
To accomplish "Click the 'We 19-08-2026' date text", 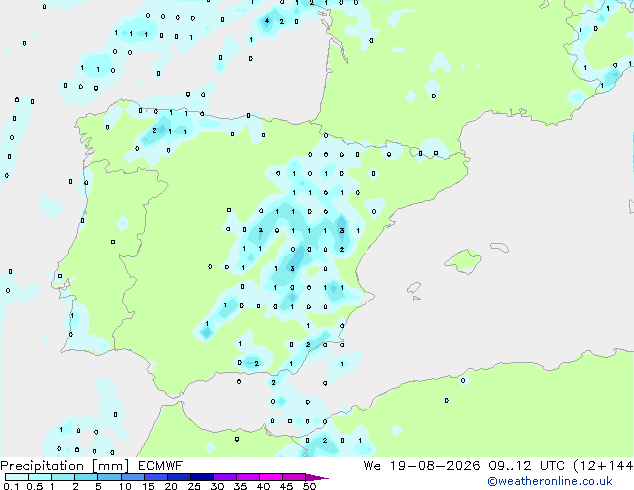I will pos(422,466).
